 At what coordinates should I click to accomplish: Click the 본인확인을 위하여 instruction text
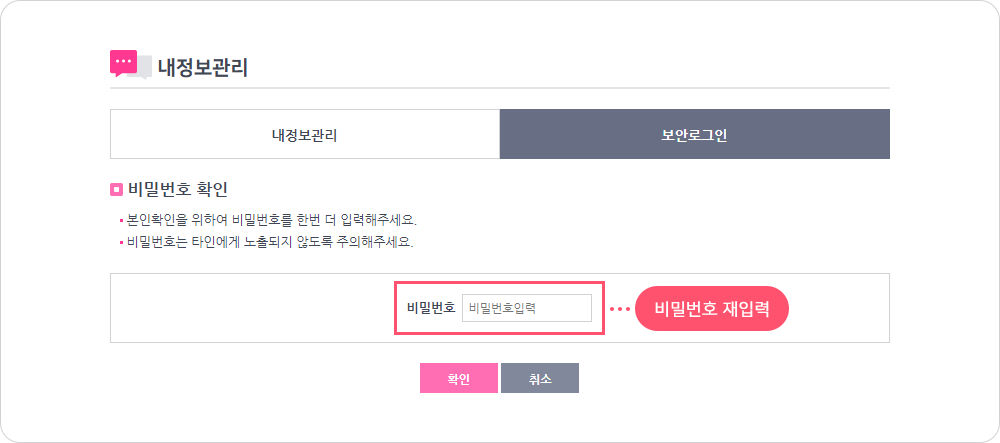pyautogui.click(x=272, y=221)
